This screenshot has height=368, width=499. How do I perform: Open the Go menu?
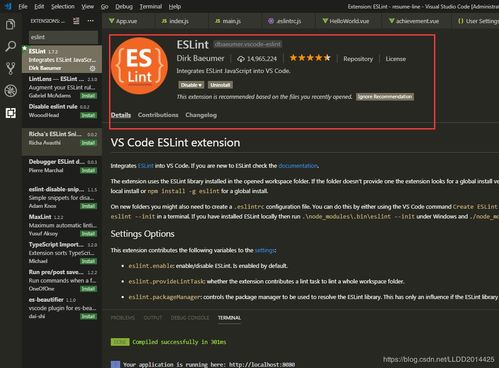pos(105,6)
